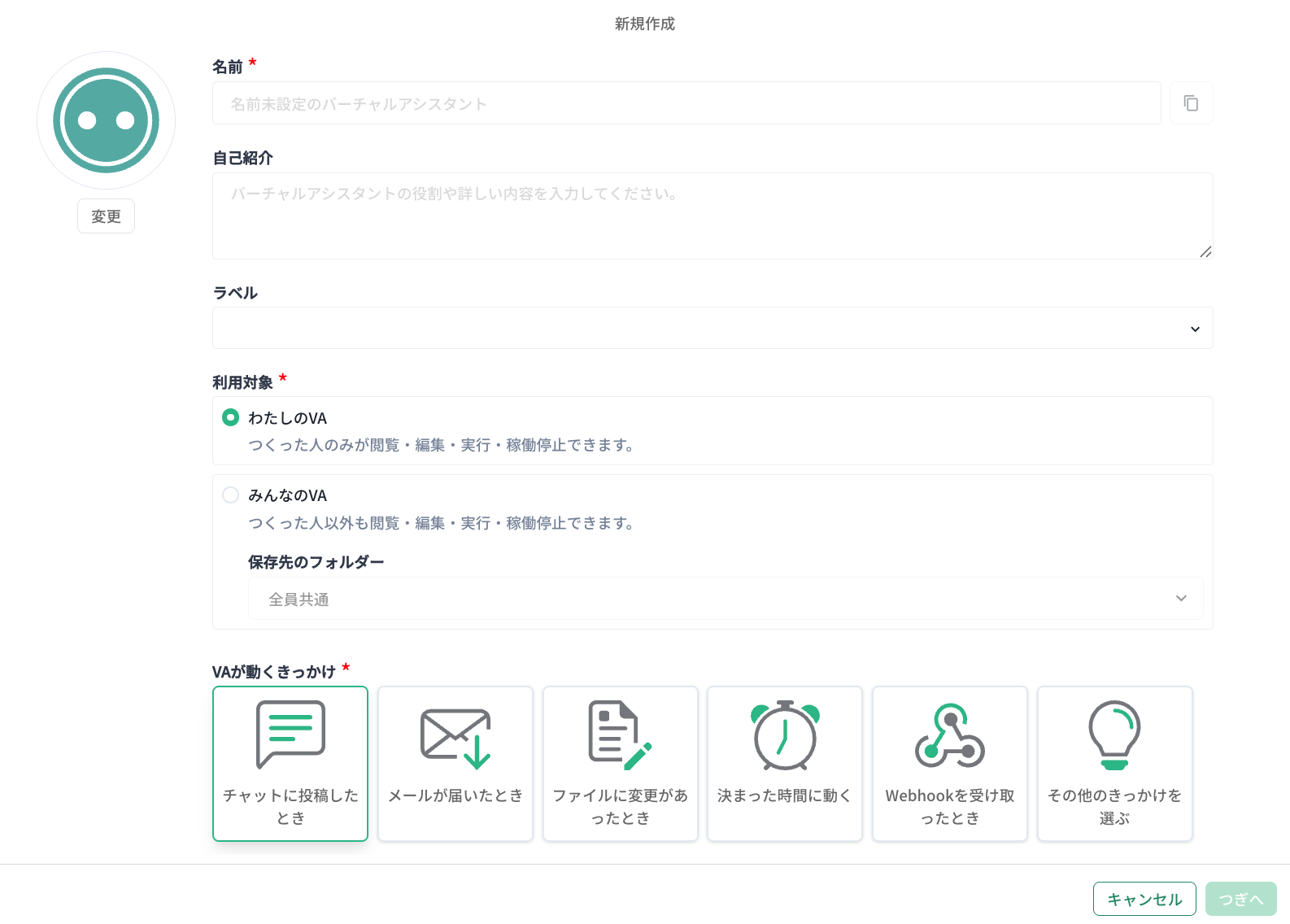Select the chat post trigger icon

[290, 734]
